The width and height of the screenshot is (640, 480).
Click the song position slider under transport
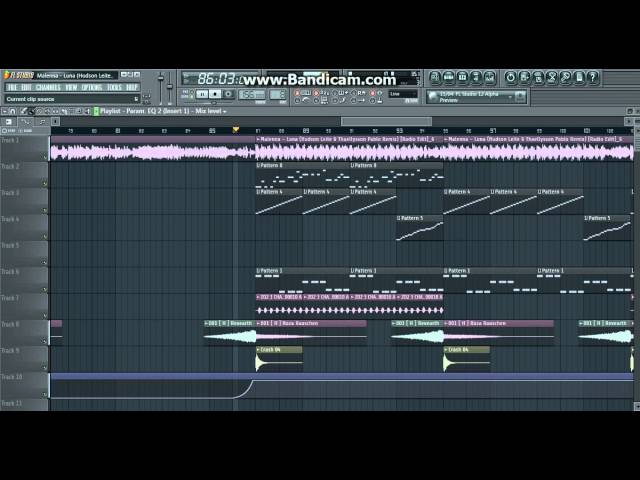coord(215,103)
